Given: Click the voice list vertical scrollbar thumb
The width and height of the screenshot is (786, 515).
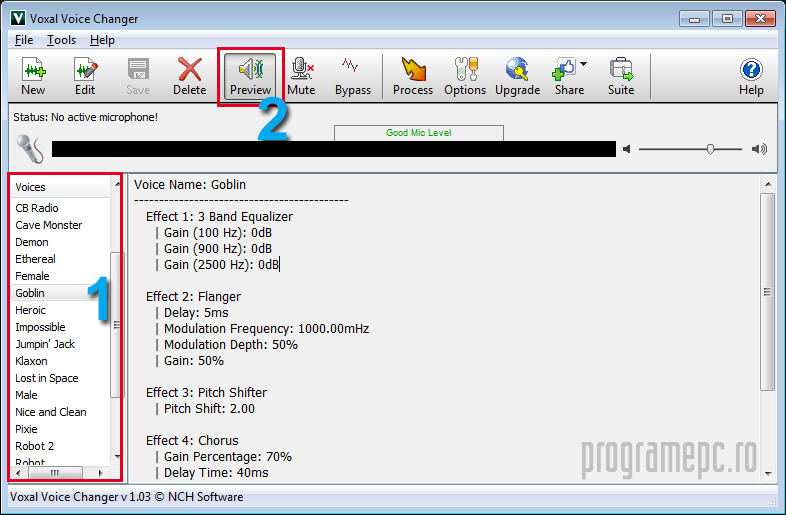Looking at the screenshot, I should (116, 325).
